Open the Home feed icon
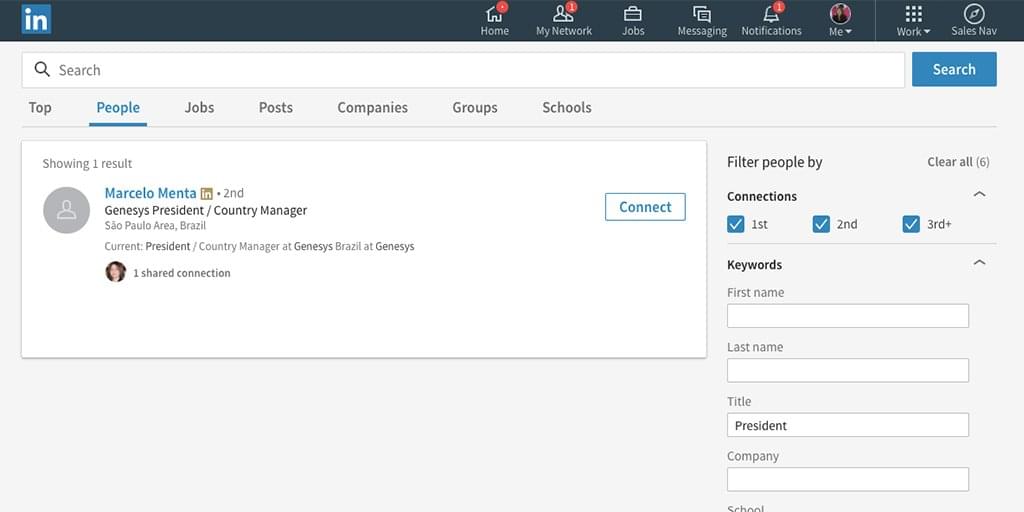This screenshot has height=512, width=1024. click(494, 15)
